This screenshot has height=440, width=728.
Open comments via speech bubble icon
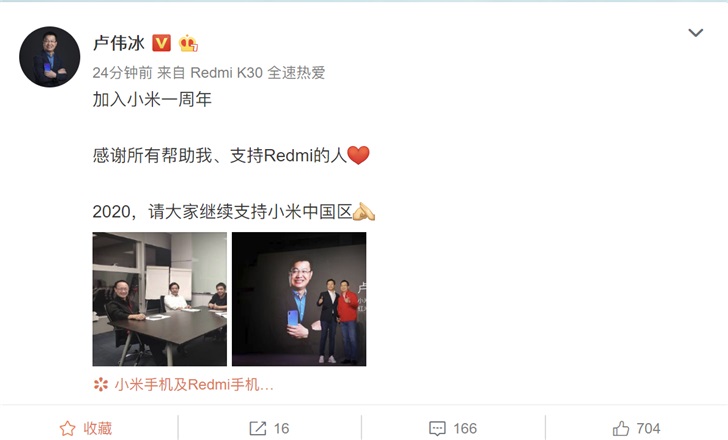(x=437, y=428)
